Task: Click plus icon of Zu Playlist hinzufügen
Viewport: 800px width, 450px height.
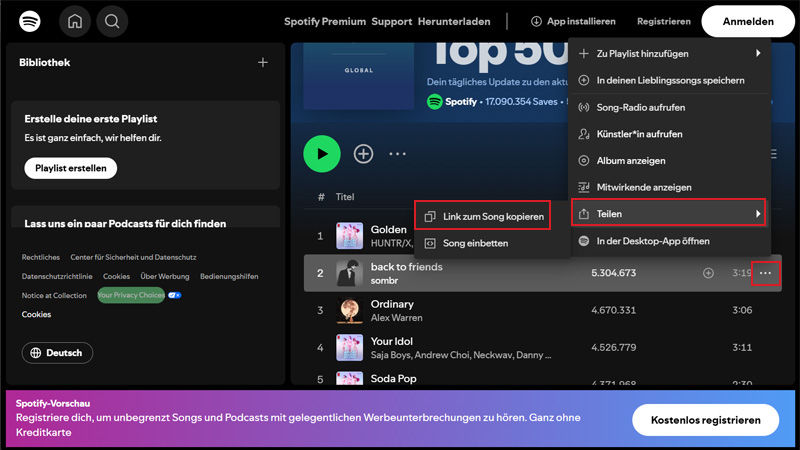Action: 584,54
